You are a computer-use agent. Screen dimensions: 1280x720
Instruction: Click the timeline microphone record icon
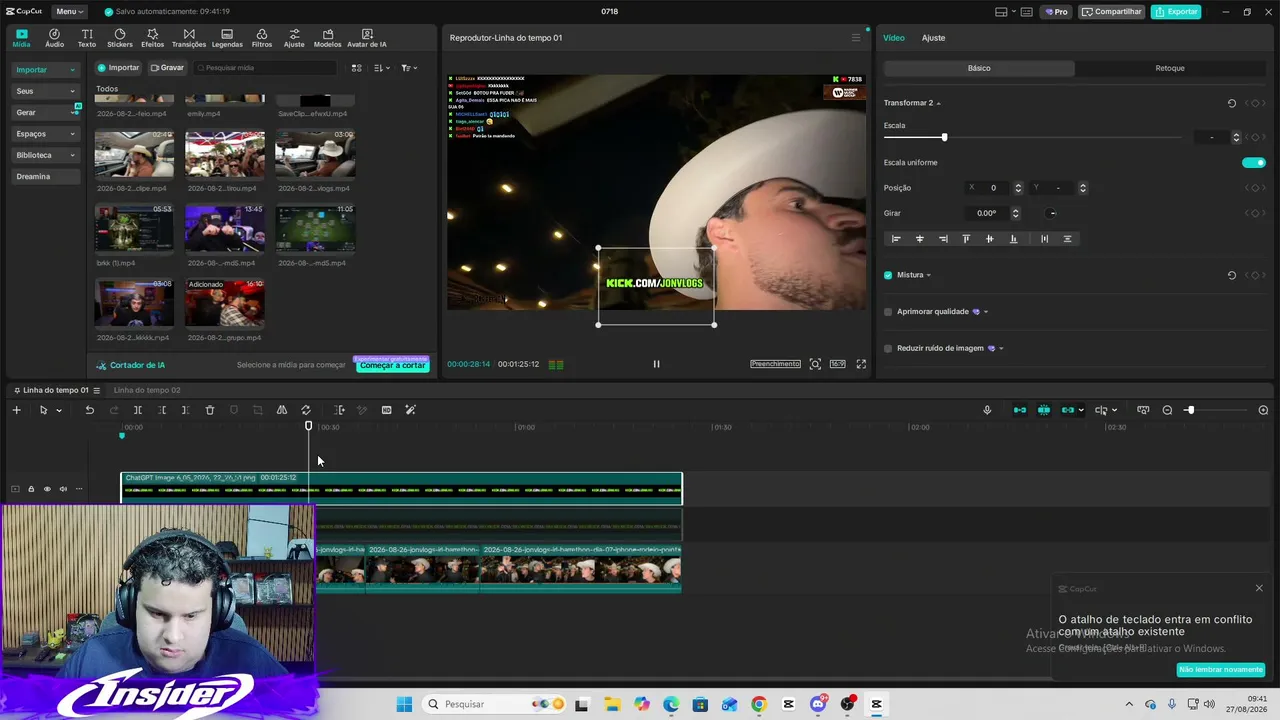pos(987,410)
